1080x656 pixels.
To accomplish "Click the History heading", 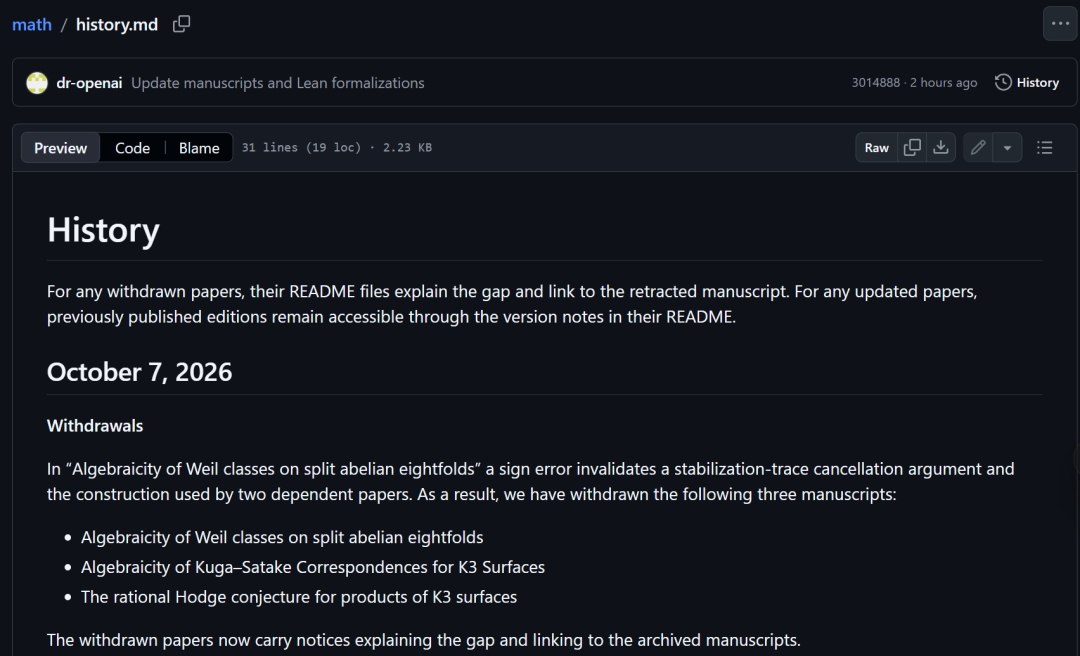I will click(103, 229).
